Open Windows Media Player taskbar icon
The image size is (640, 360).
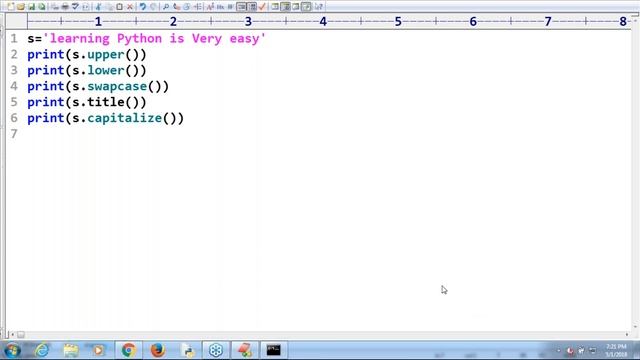click(98, 350)
